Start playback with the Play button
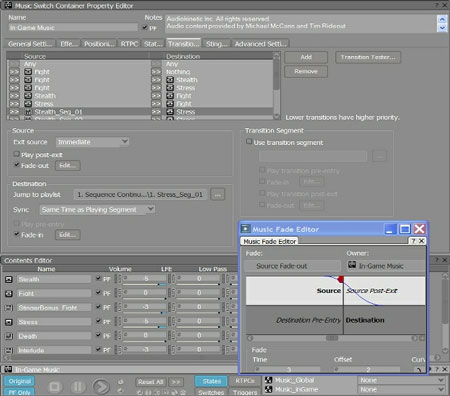This screenshot has width=450, height=396. pos(101,387)
